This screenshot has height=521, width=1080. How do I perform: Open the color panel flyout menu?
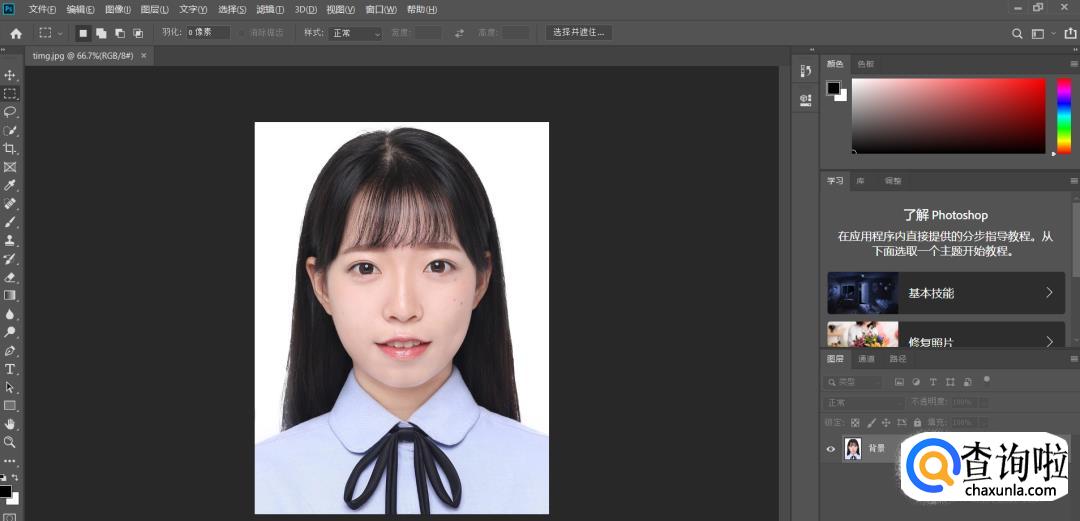pyautogui.click(x=1073, y=64)
